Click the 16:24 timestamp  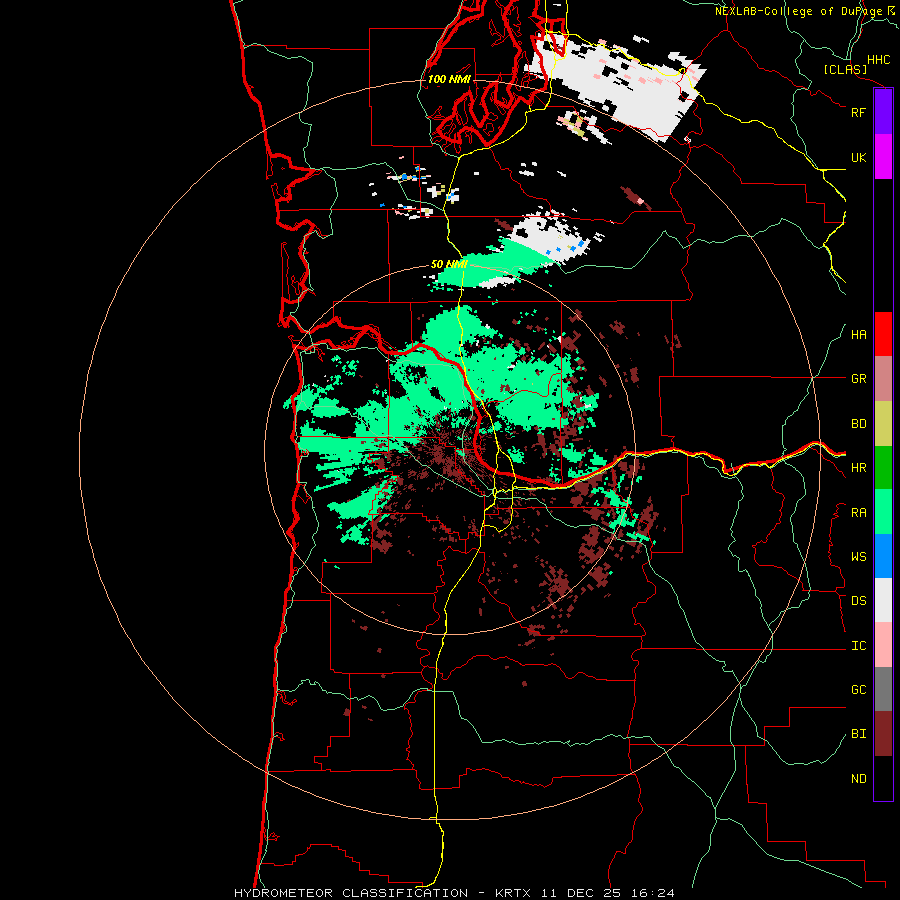655,893
